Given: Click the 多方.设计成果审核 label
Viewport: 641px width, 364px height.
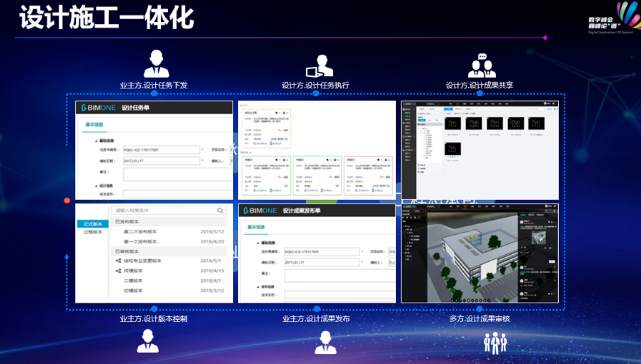Looking at the screenshot, I should coord(480,319).
